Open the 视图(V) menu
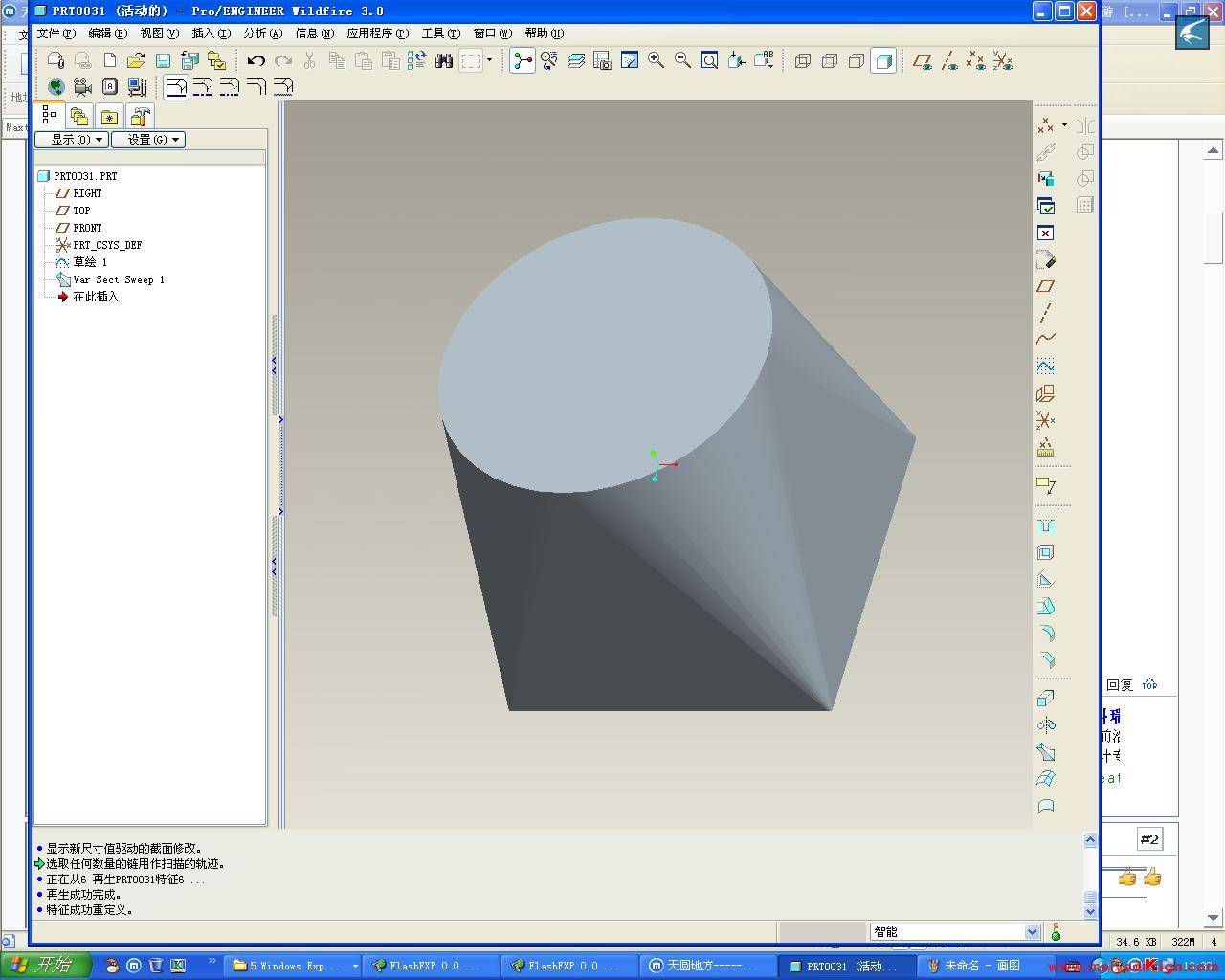Viewport: 1225px width, 980px height. pos(159,33)
